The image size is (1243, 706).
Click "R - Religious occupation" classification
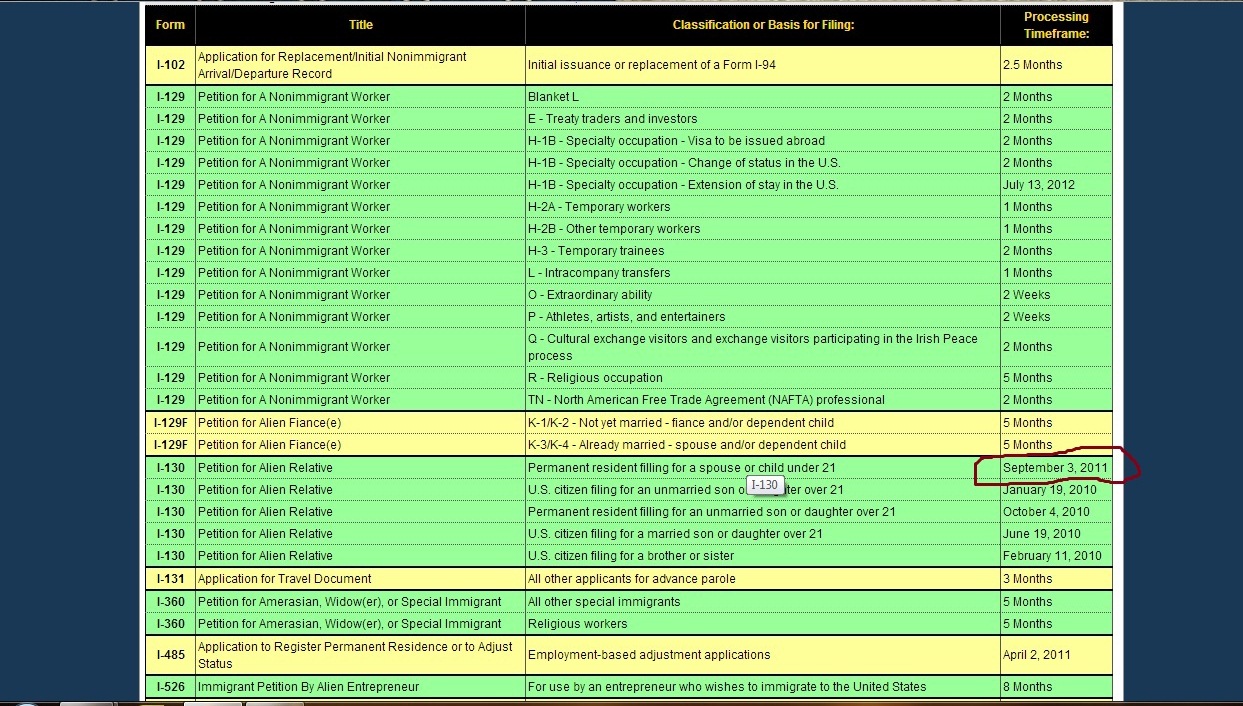[x=595, y=378]
